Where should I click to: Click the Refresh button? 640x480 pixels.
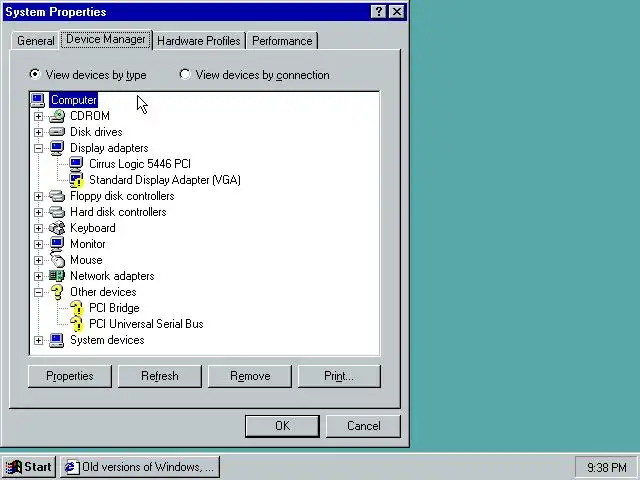[x=160, y=376]
